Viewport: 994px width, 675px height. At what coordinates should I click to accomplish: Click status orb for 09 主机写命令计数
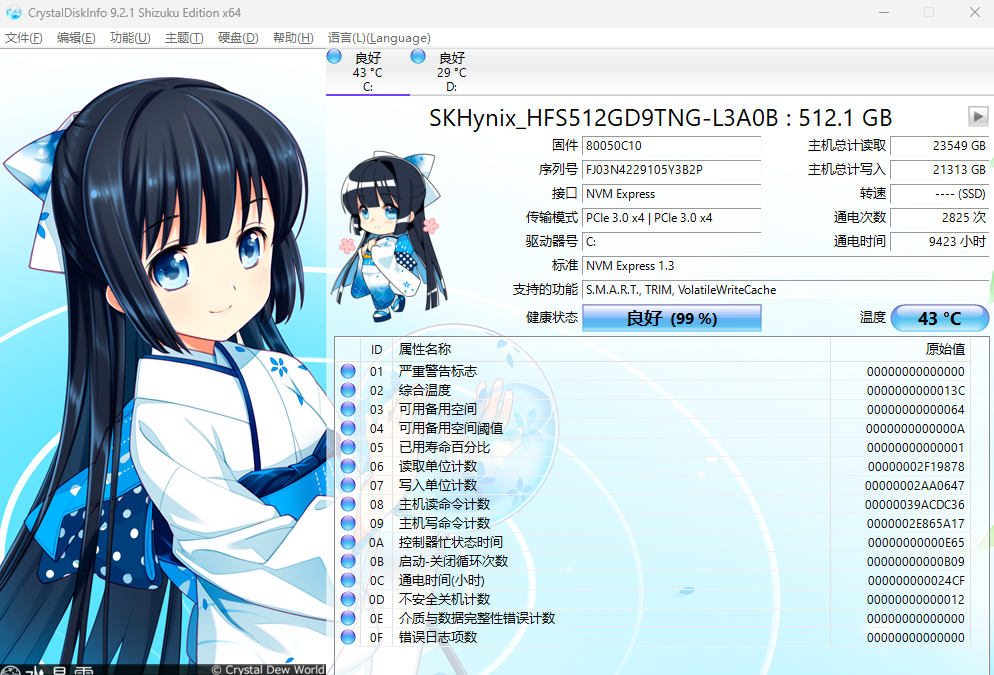[348, 523]
